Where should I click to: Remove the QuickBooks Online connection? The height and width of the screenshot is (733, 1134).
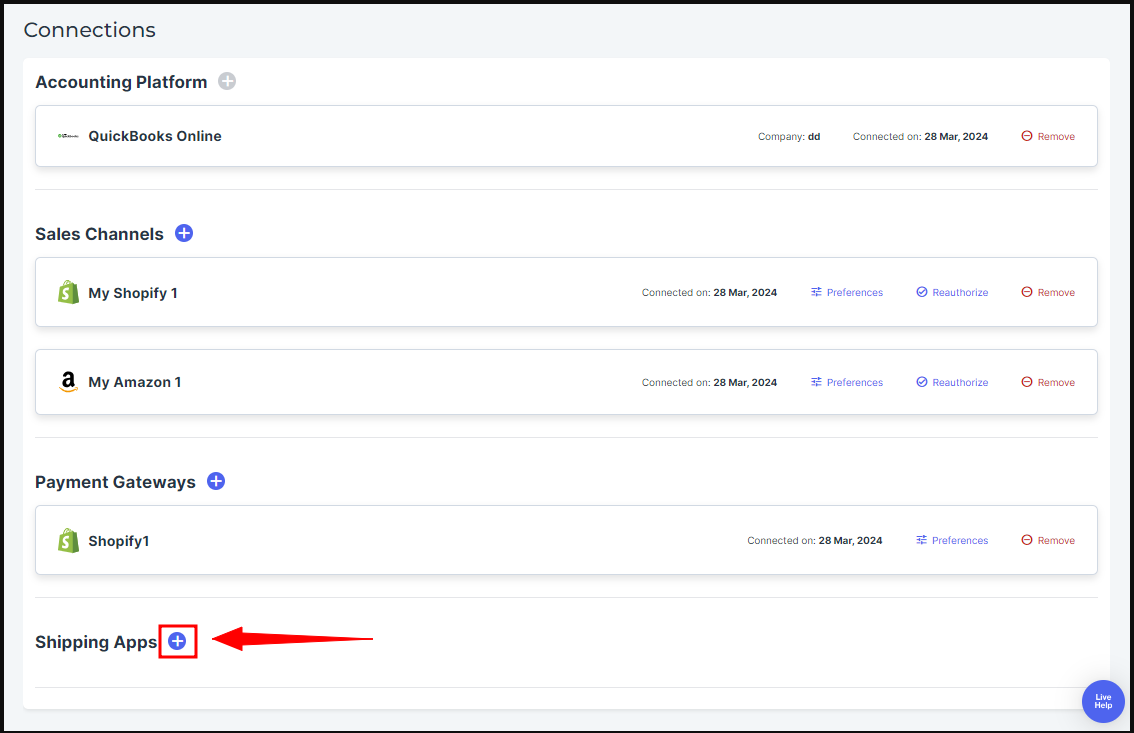pos(1048,136)
